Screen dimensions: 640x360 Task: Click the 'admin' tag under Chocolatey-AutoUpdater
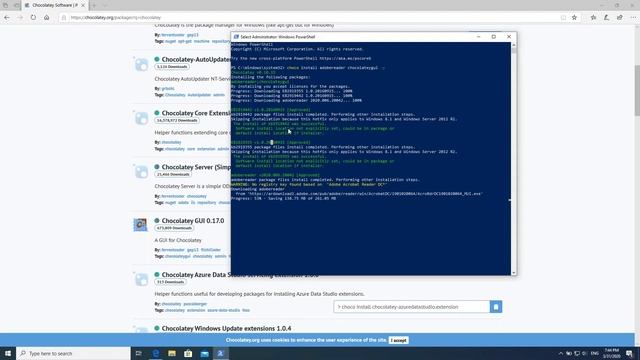[219, 95]
